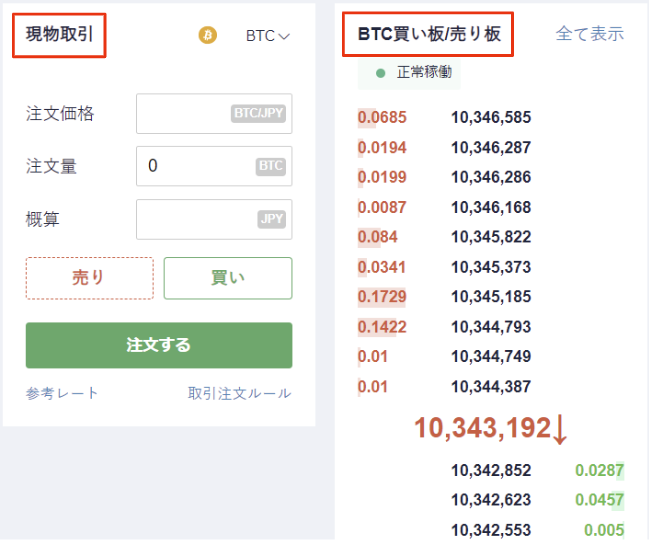Click 全て表示 to show all orders
649x541 pixels.
[x=589, y=34]
